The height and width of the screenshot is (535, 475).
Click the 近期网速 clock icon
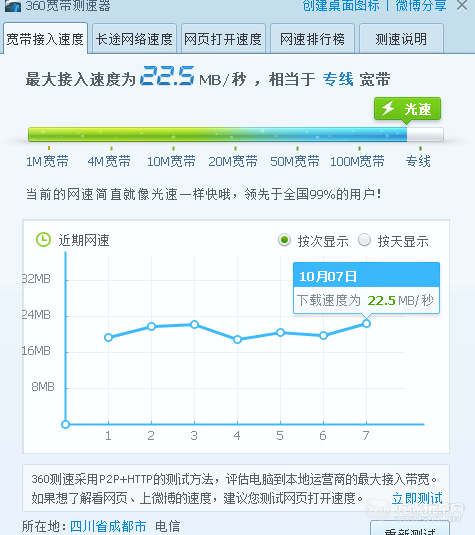click(43, 240)
